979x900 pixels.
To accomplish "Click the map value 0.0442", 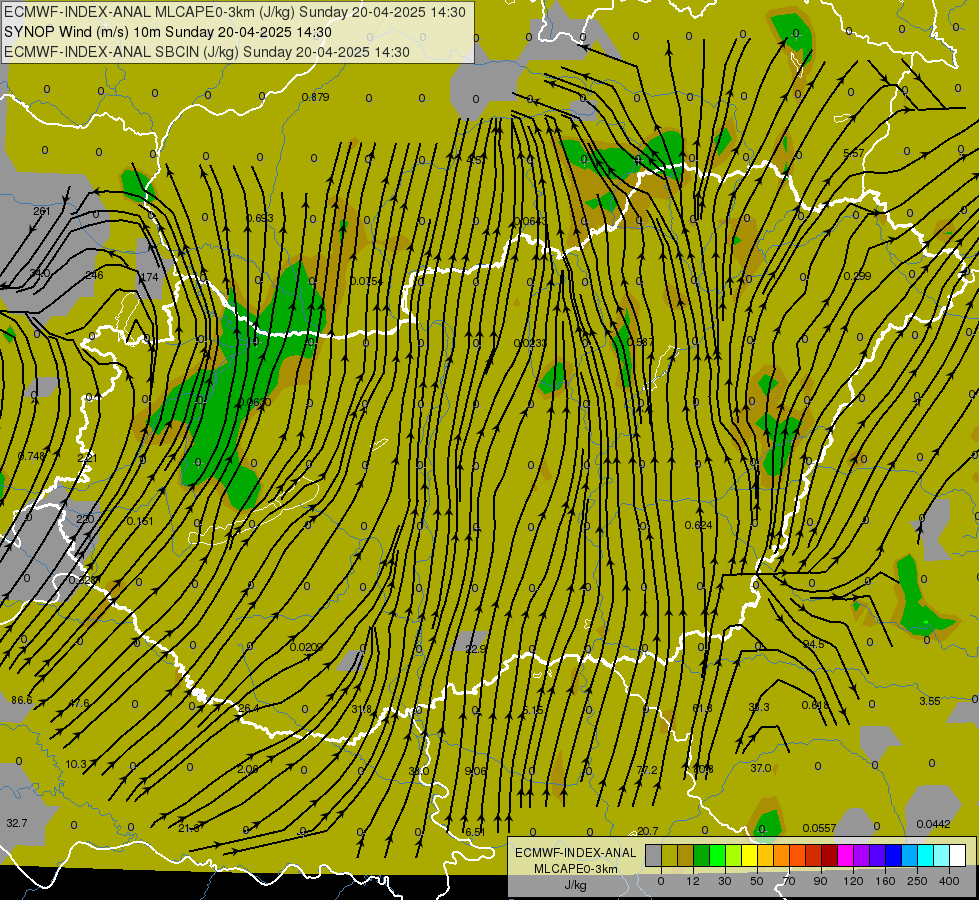I will click(933, 824).
